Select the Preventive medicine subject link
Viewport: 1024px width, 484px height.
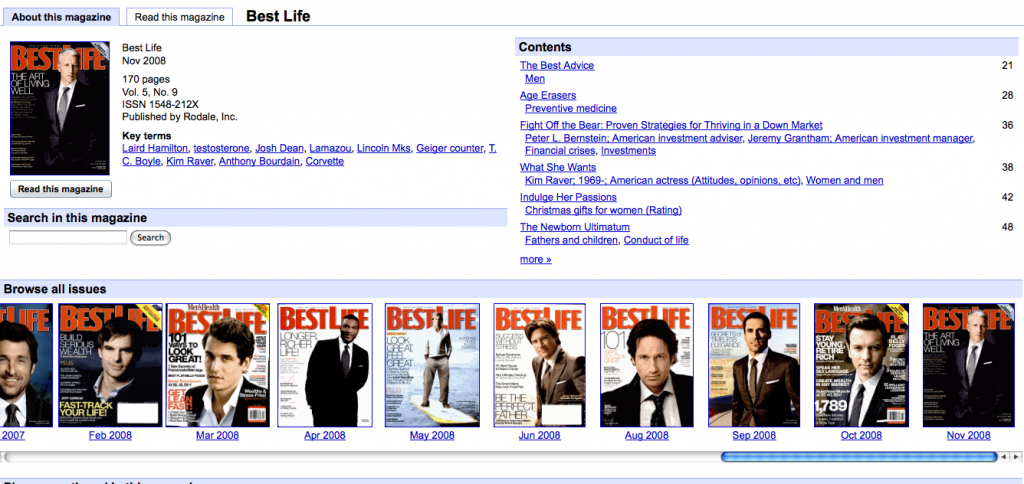tap(571, 108)
